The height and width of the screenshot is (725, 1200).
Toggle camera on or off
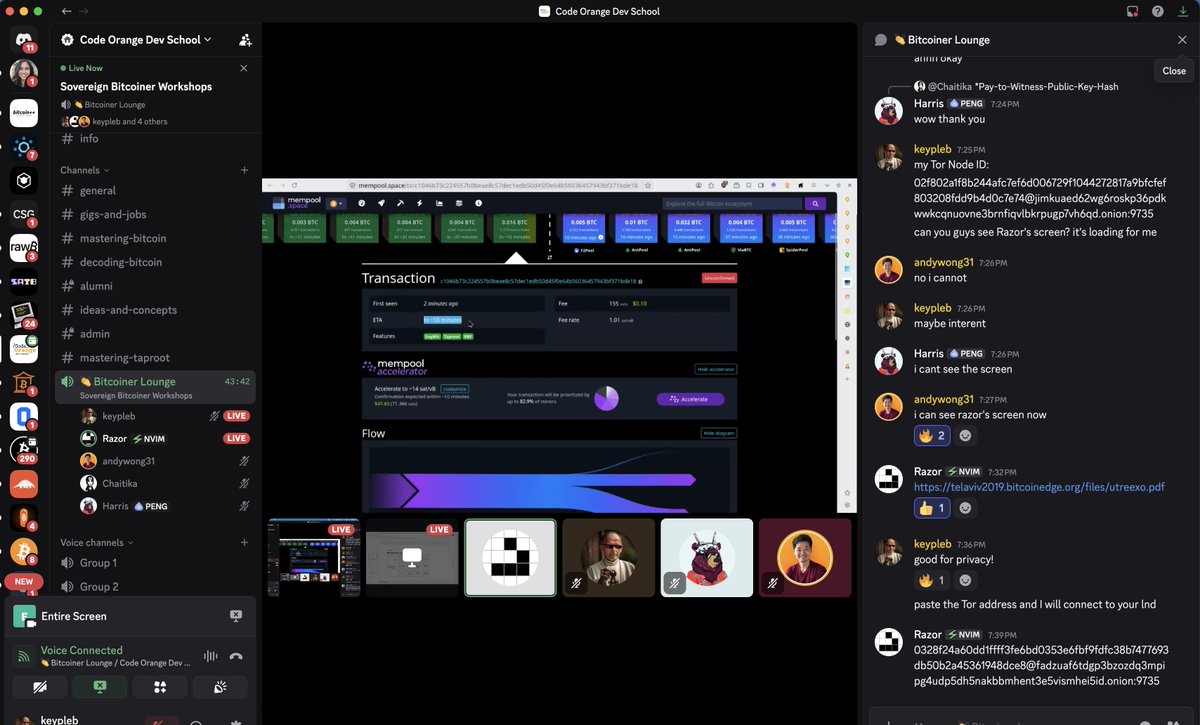pyautogui.click(x=40, y=687)
